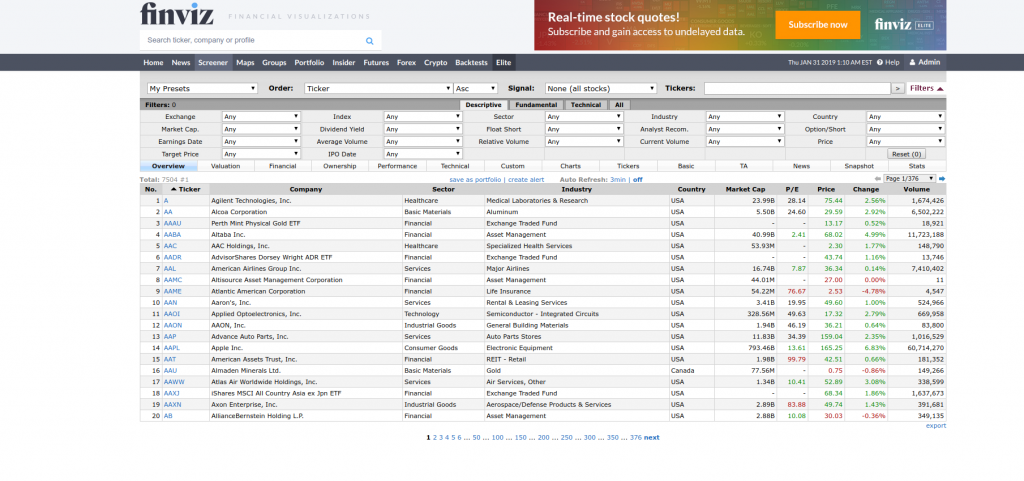This screenshot has width=1024, height=481.
Task: Open Elite in the navigation bar
Action: click(x=504, y=63)
